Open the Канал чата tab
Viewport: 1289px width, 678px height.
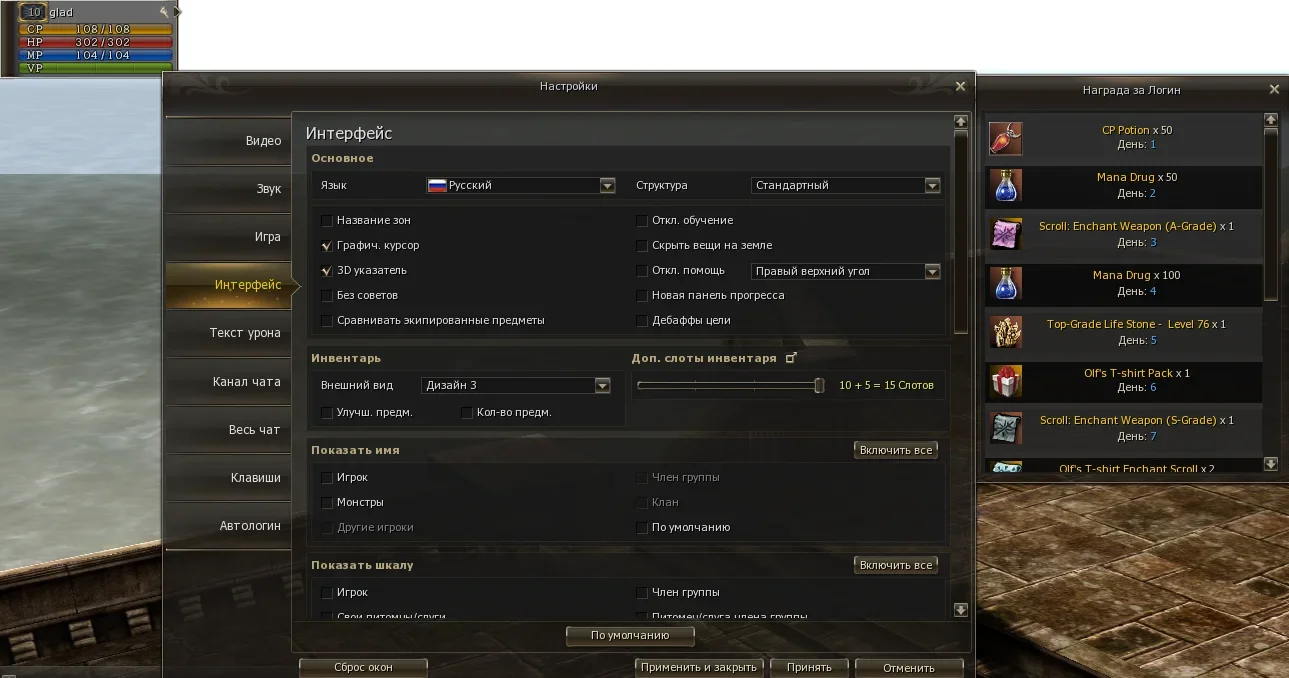(228, 381)
